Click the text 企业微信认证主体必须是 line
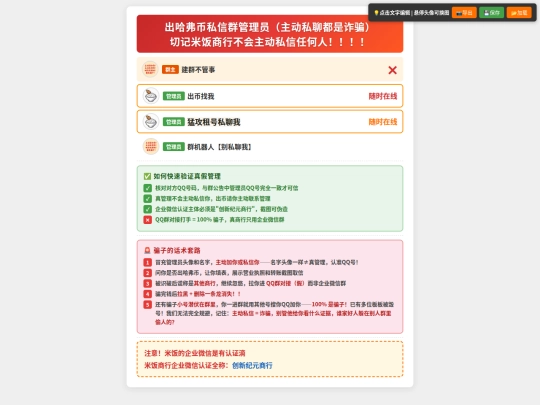 [x=221, y=209]
